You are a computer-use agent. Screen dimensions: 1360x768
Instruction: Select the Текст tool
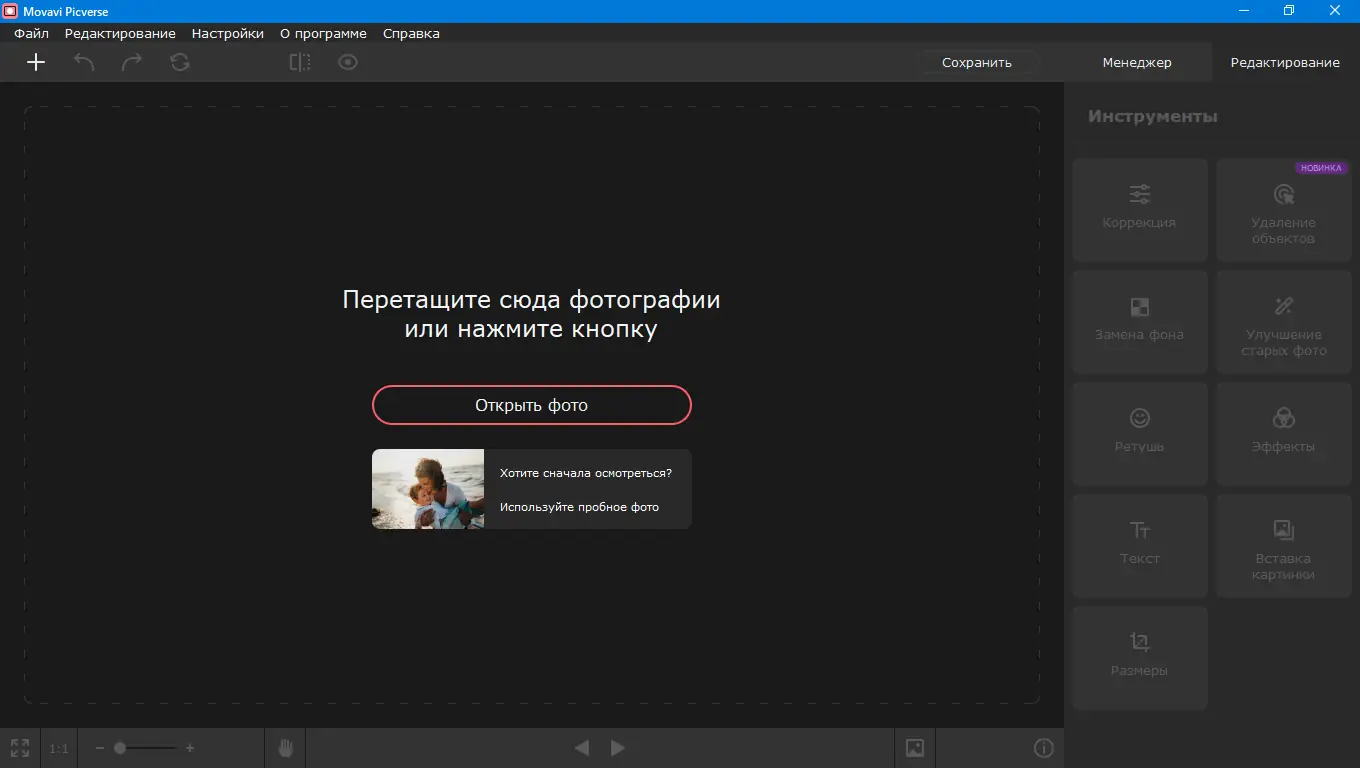tap(1139, 545)
